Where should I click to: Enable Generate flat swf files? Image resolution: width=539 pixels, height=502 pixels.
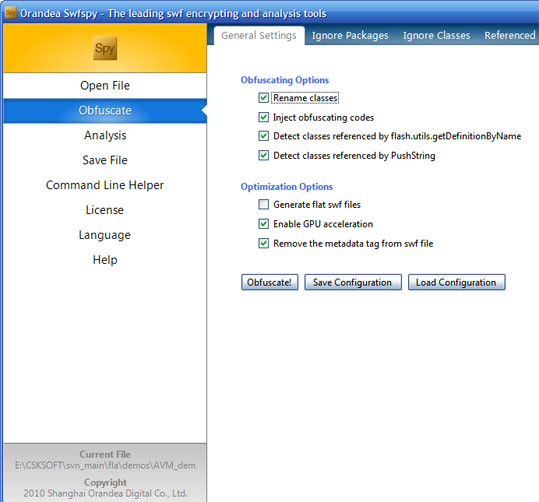tap(263, 205)
